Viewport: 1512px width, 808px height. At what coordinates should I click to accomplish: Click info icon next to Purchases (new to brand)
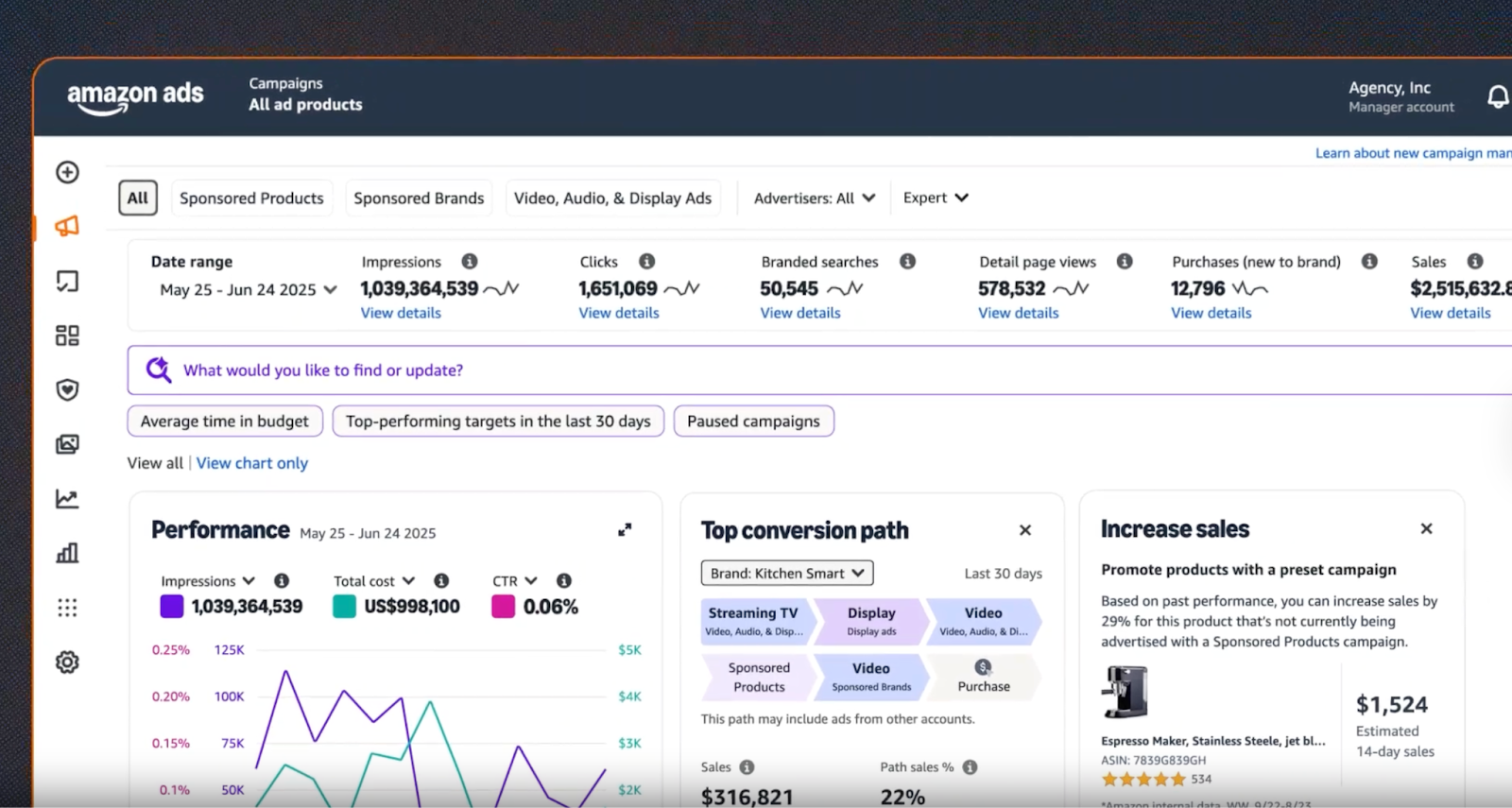click(x=1369, y=262)
